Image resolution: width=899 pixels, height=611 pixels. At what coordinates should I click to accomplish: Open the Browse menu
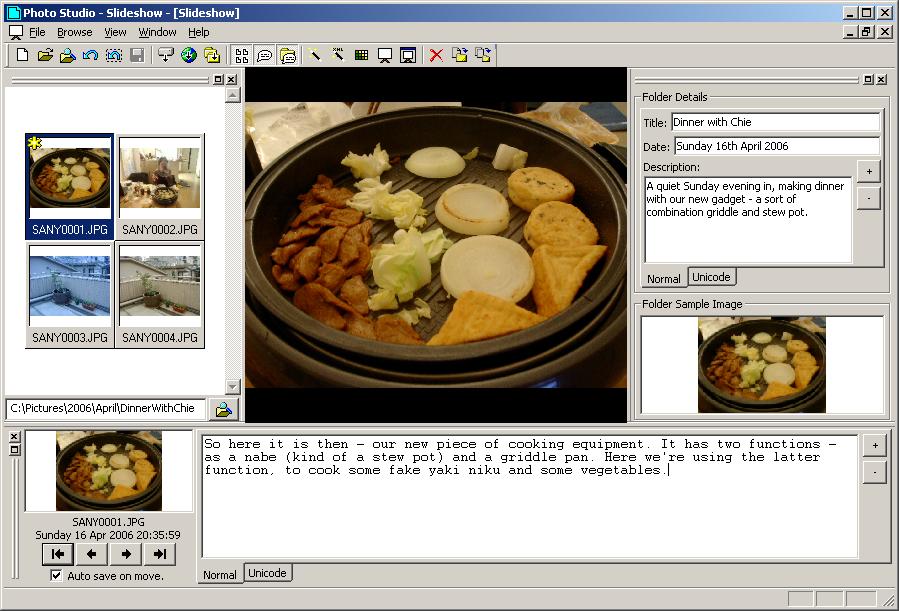click(74, 32)
